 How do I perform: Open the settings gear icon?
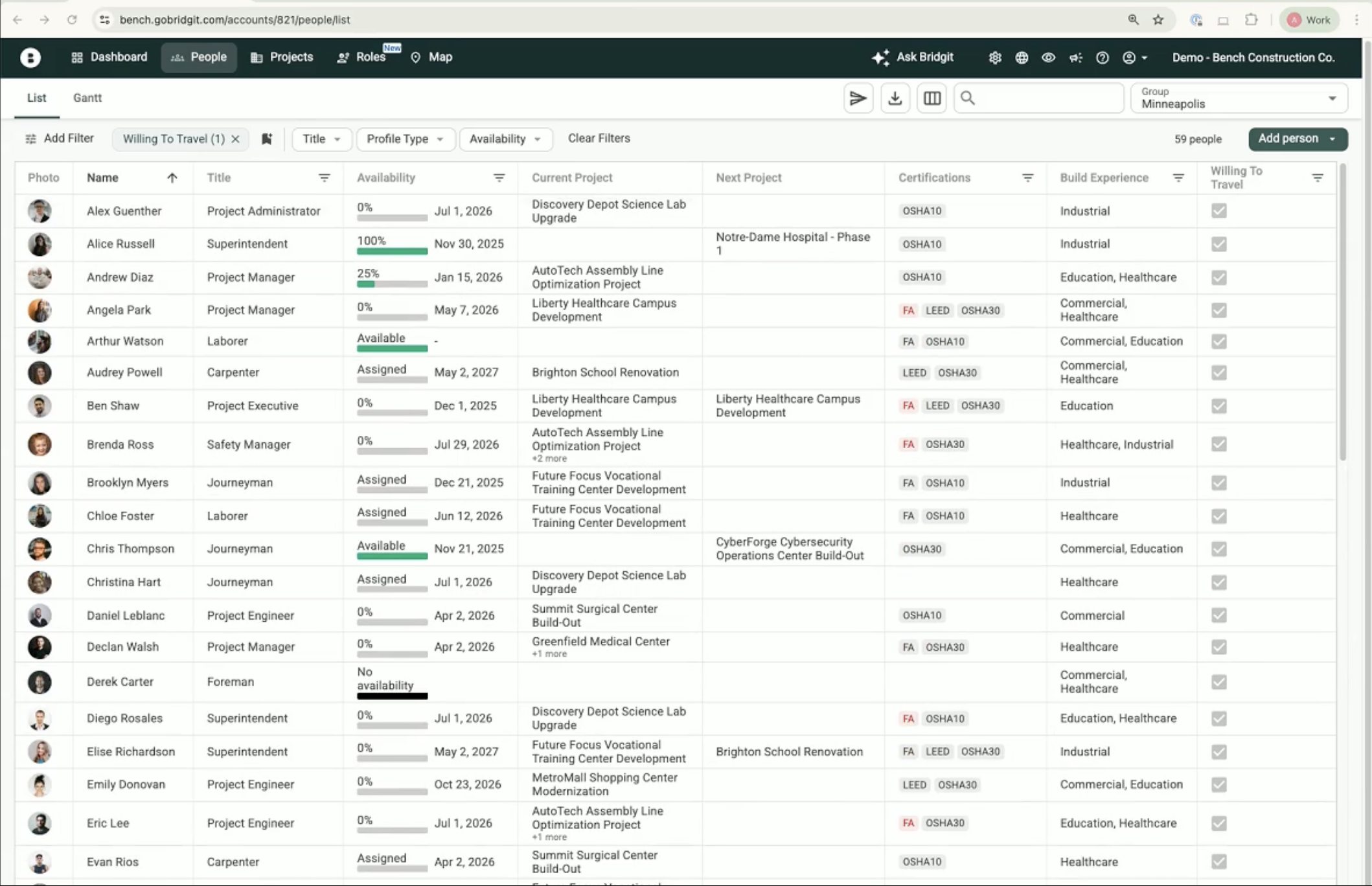pos(994,58)
